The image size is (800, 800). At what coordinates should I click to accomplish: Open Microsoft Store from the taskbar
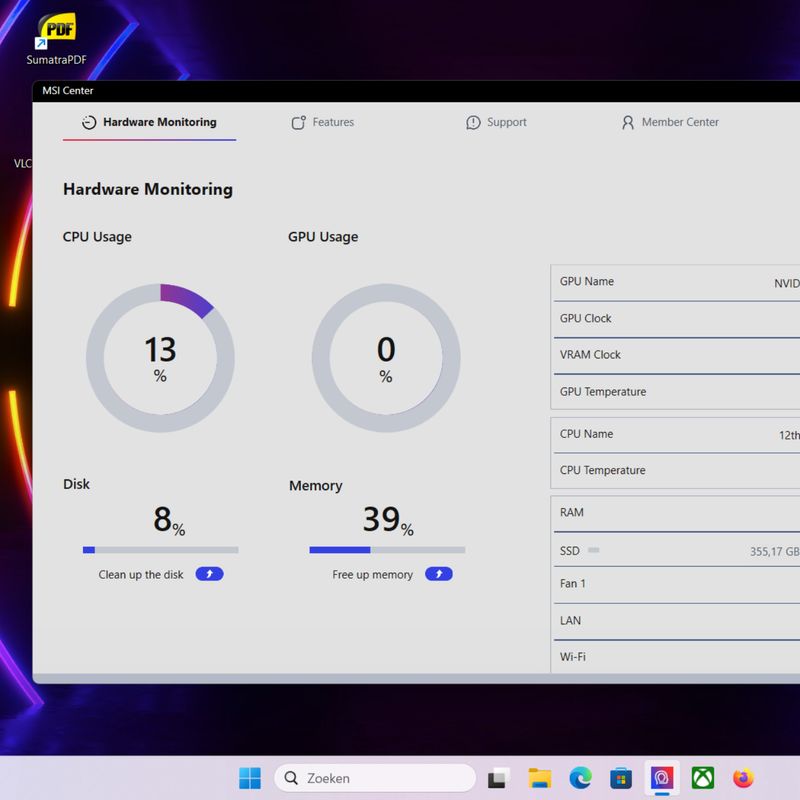[x=621, y=778]
